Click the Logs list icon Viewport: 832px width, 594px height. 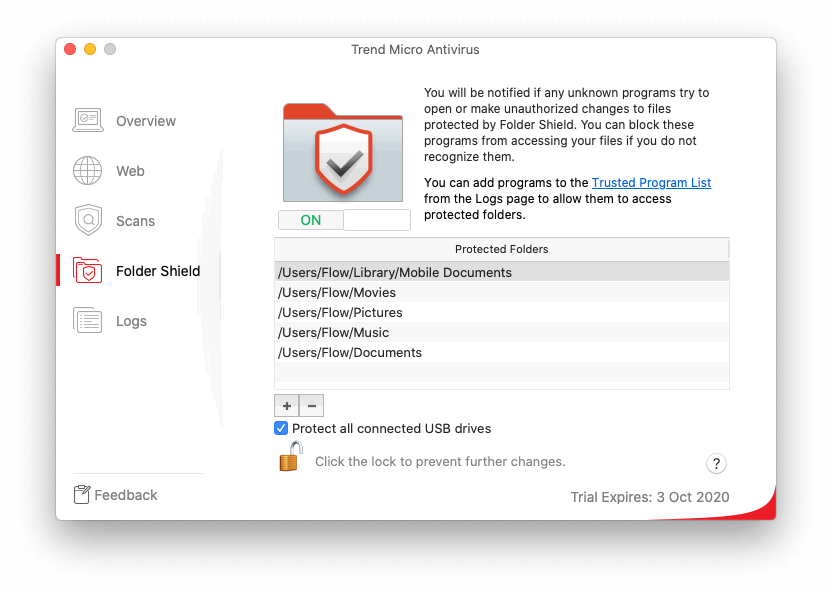coord(88,321)
